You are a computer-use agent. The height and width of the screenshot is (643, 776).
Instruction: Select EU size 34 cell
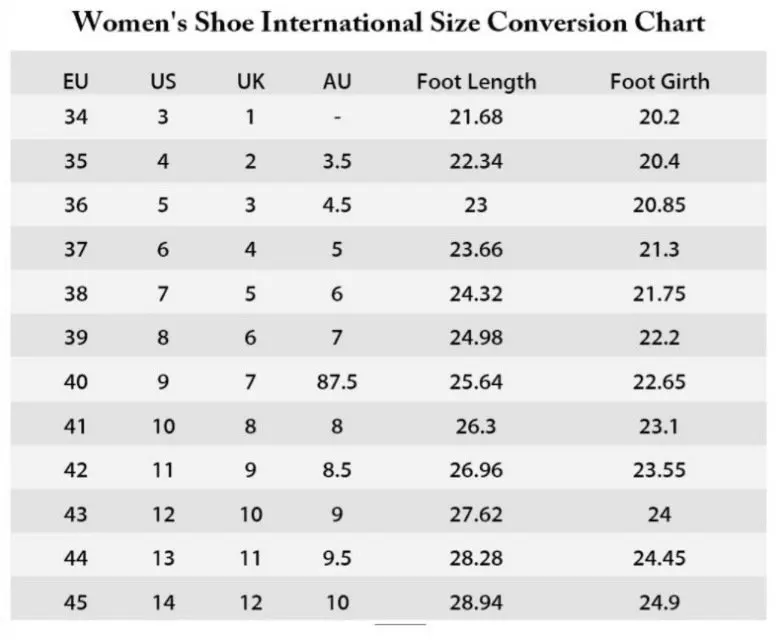tap(75, 117)
